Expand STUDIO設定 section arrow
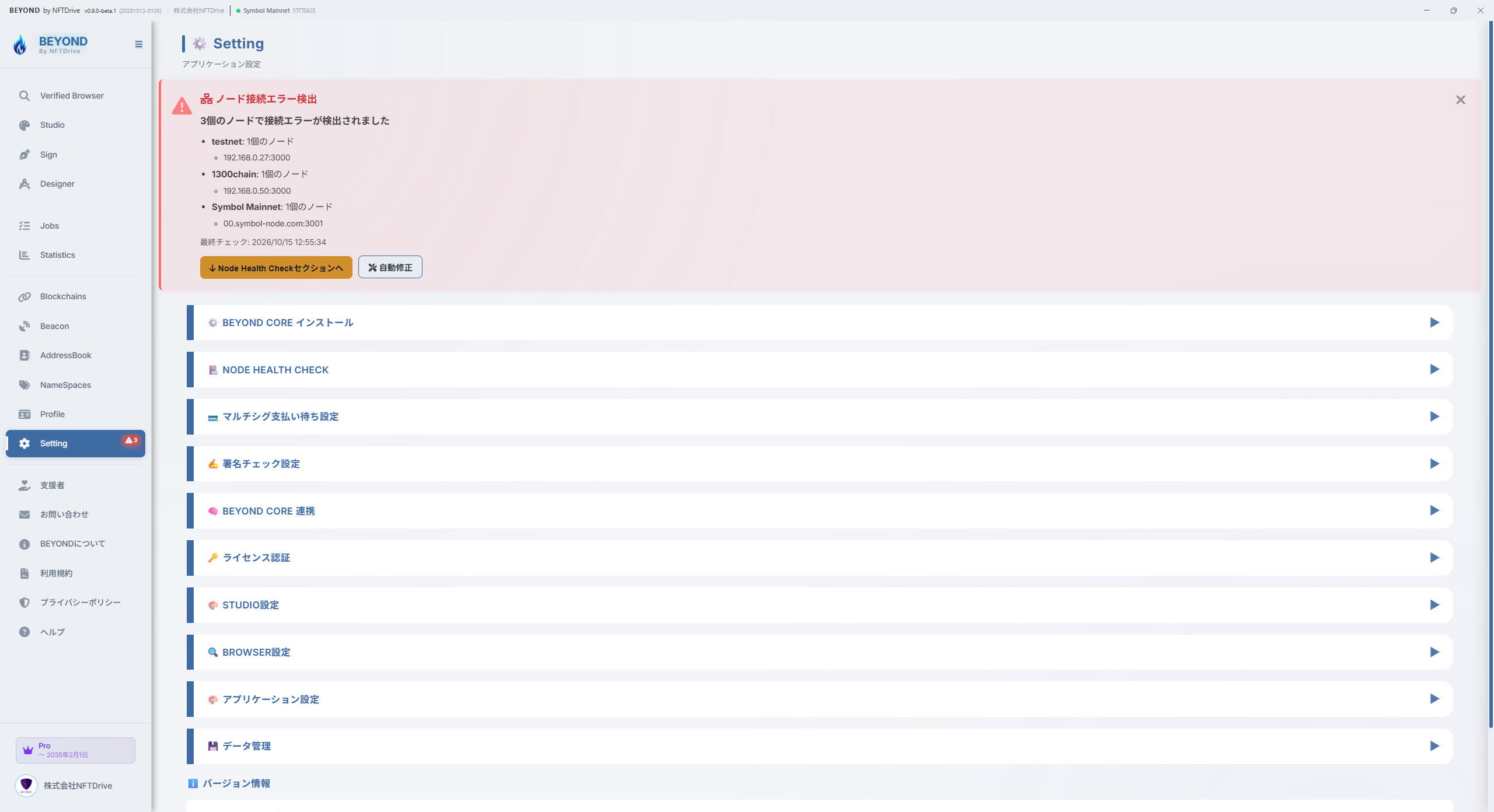This screenshot has width=1494, height=812. [x=1434, y=605]
